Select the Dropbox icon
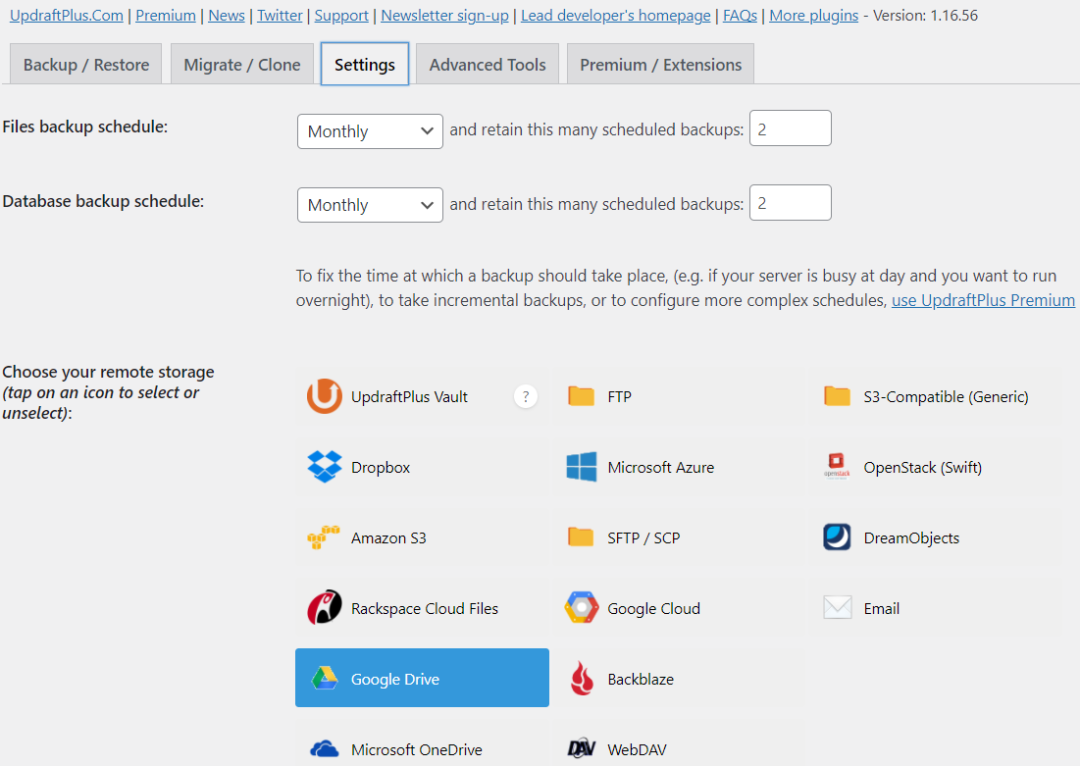Screen dimensions: 1080x766 (x=324, y=467)
